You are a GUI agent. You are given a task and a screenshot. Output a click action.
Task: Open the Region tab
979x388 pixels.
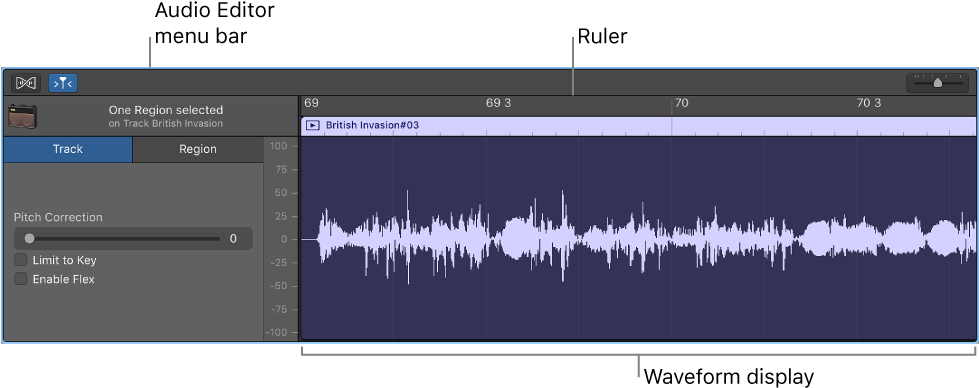[198, 149]
